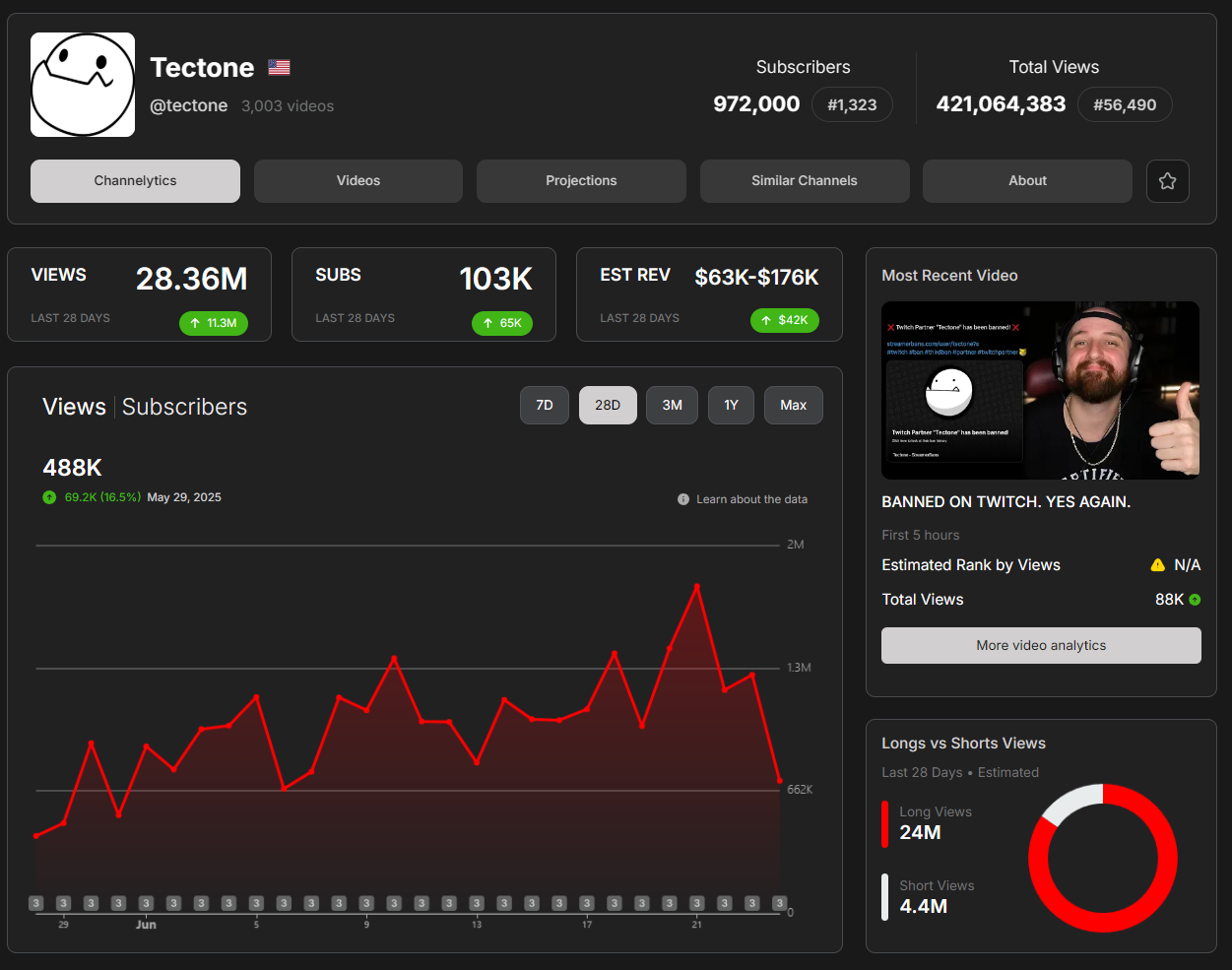Click the 488K chart value
The height and width of the screenshot is (970, 1232).
[72, 468]
